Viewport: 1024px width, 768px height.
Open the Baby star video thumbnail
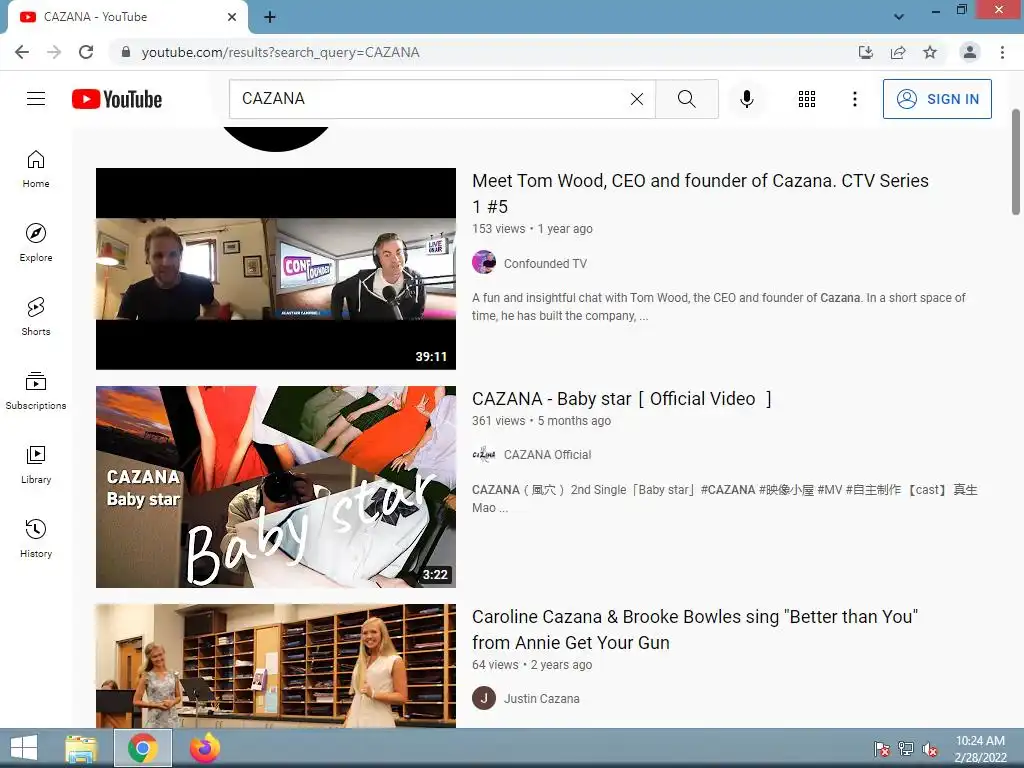point(276,487)
